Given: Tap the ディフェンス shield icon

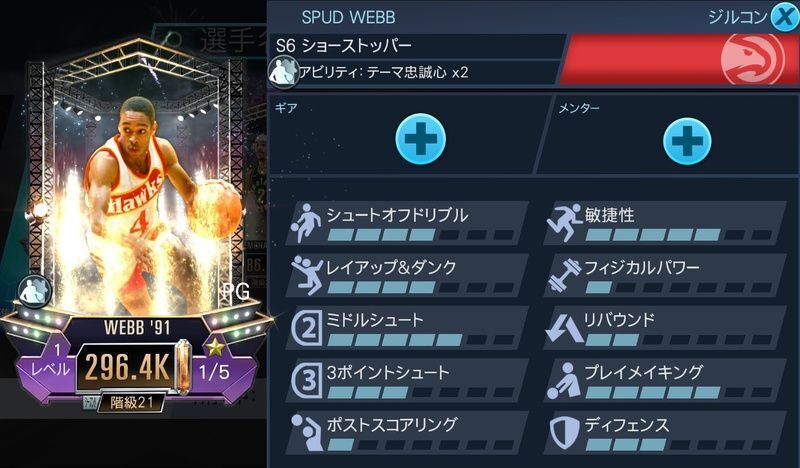Looking at the screenshot, I should click(564, 433).
